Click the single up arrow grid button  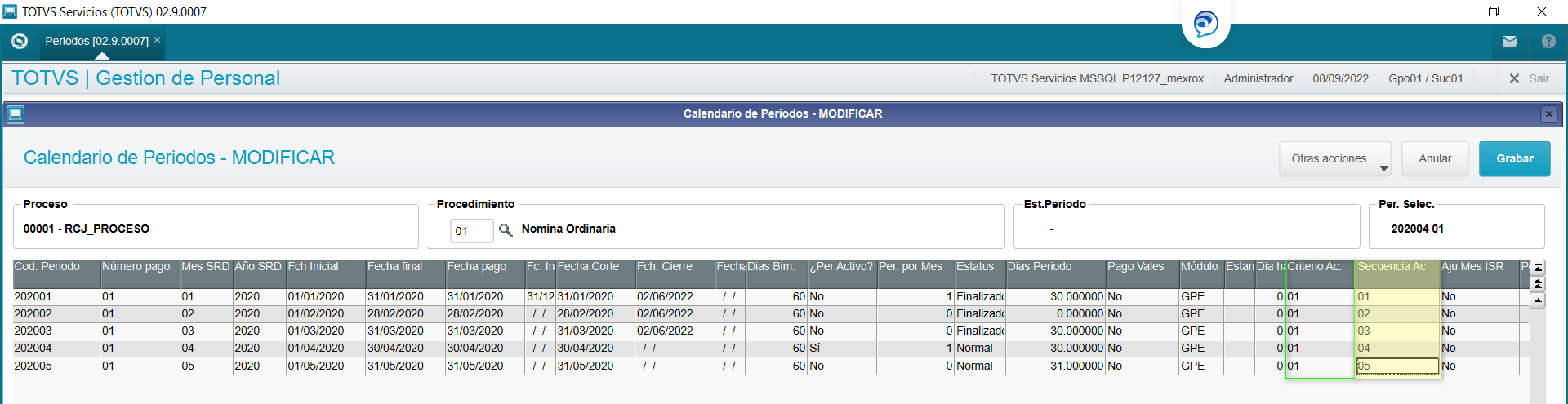(1538, 300)
